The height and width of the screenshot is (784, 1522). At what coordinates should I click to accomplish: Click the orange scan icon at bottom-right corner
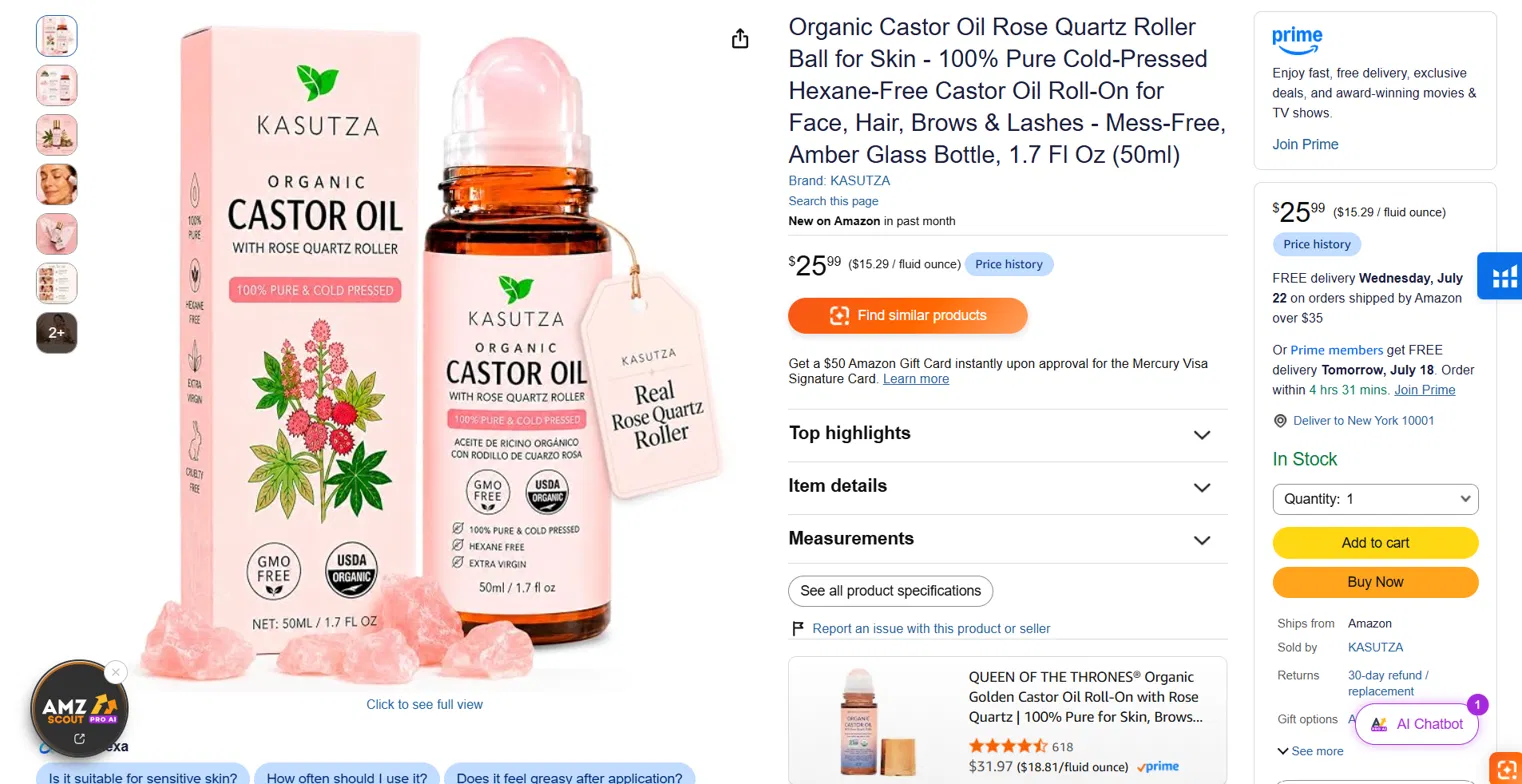1505,768
